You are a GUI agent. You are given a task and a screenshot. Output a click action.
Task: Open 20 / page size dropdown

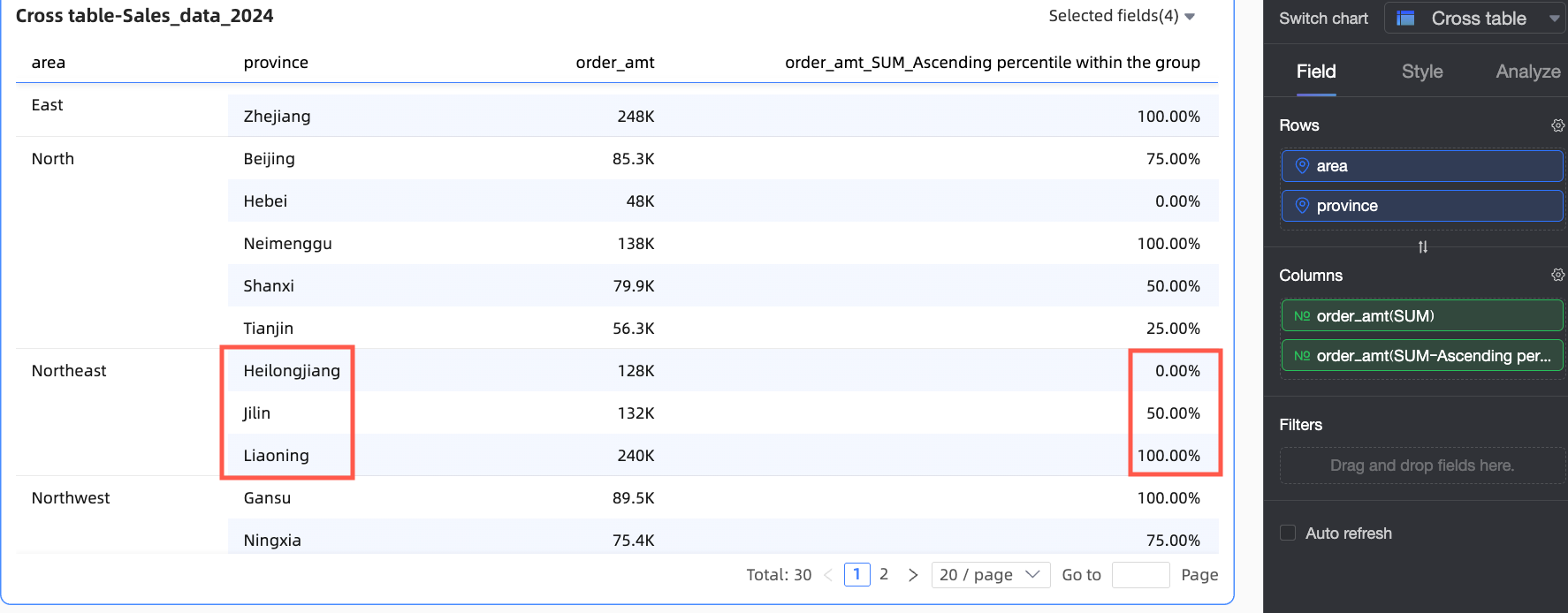click(991, 575)
